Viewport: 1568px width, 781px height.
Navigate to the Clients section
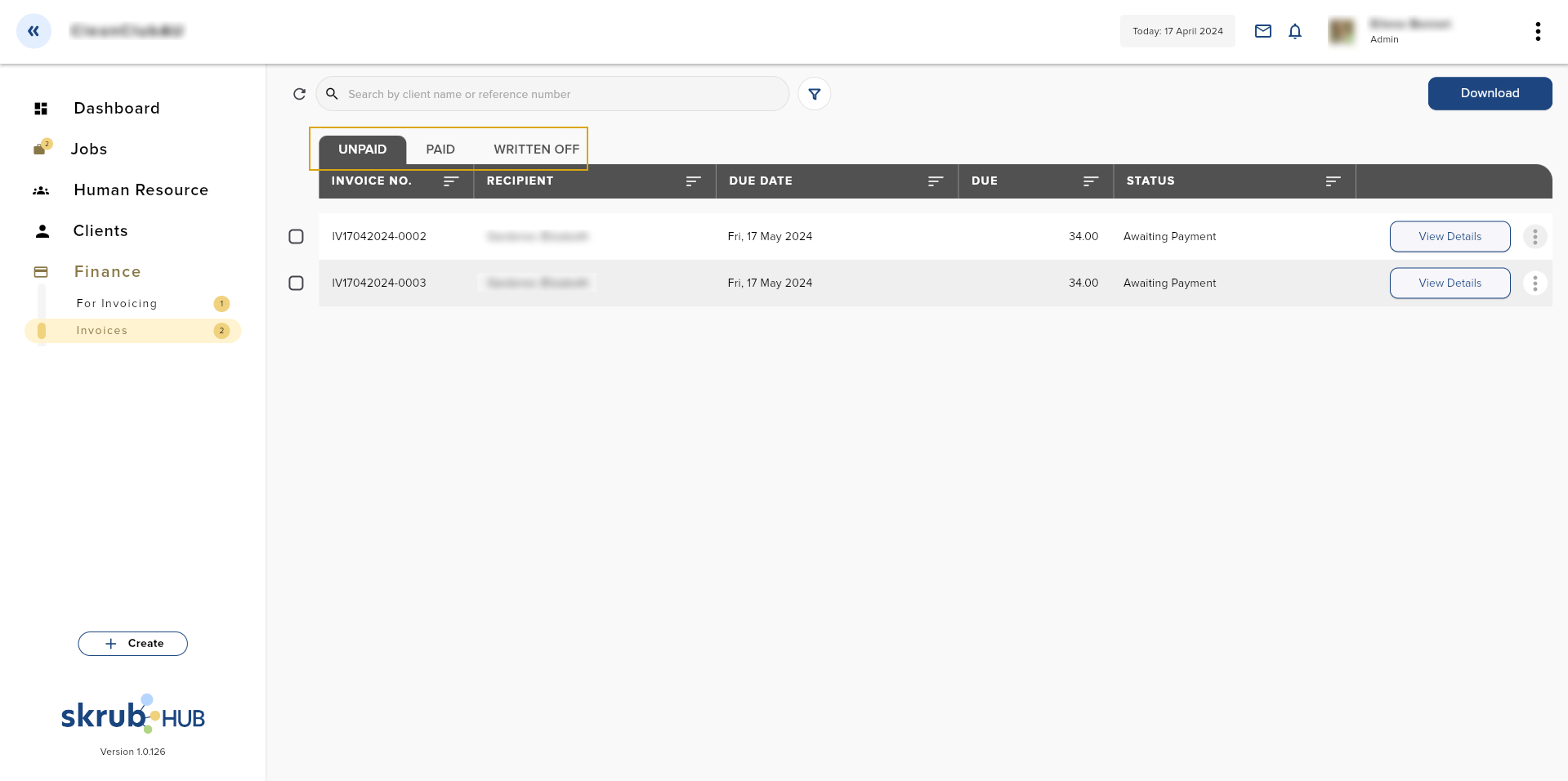point(101,230)
